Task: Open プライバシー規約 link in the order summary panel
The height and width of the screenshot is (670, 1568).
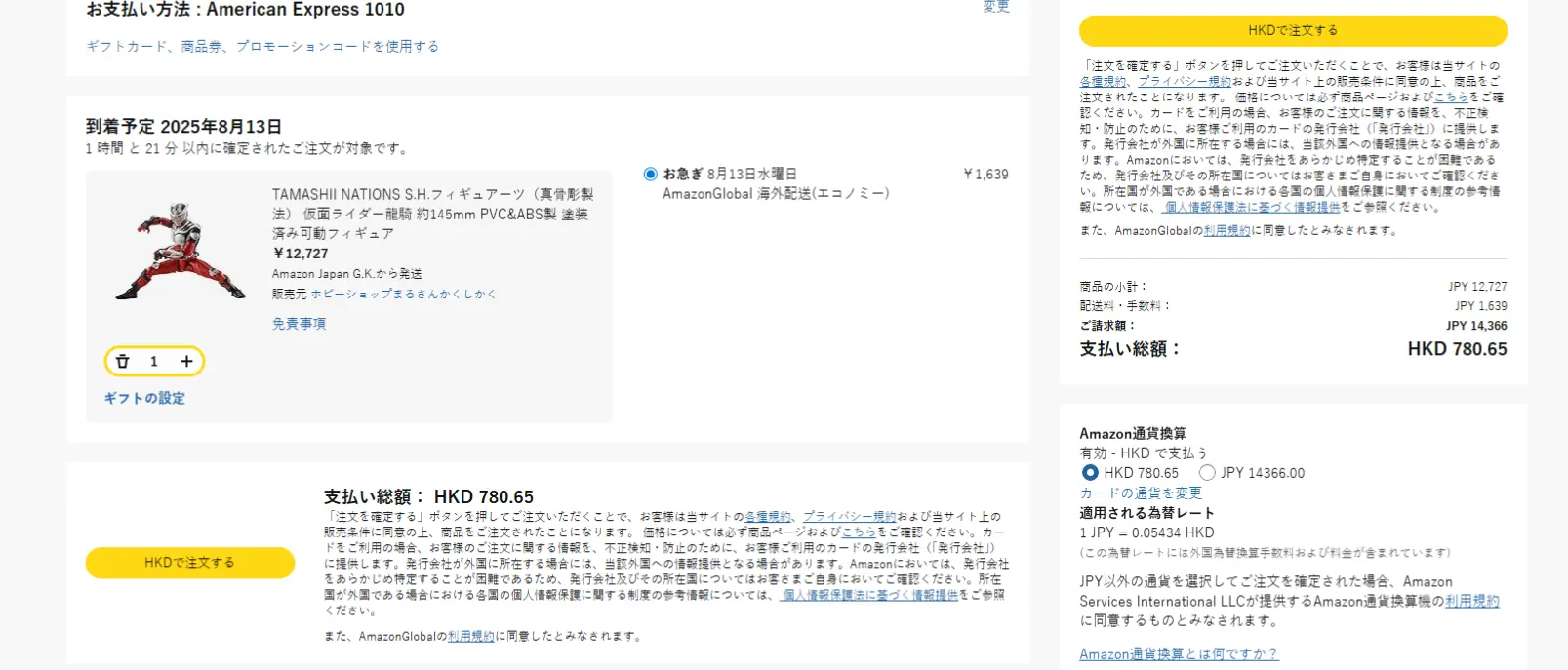Action: [x=1185, y=82]
